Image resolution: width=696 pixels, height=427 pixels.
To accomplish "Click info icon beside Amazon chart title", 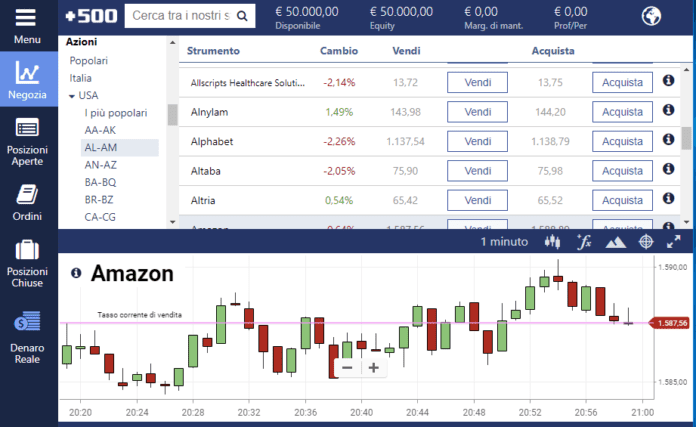I will click(x=76, y=273).
